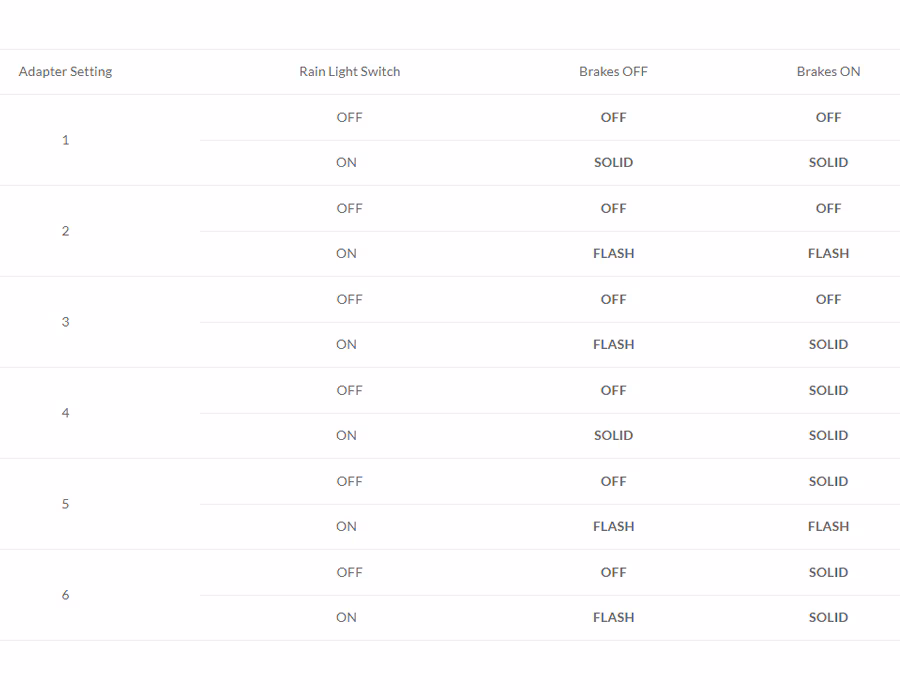Select the Rain Light Switch header
The height and width of the screenshot is (700, 900).
350,72
